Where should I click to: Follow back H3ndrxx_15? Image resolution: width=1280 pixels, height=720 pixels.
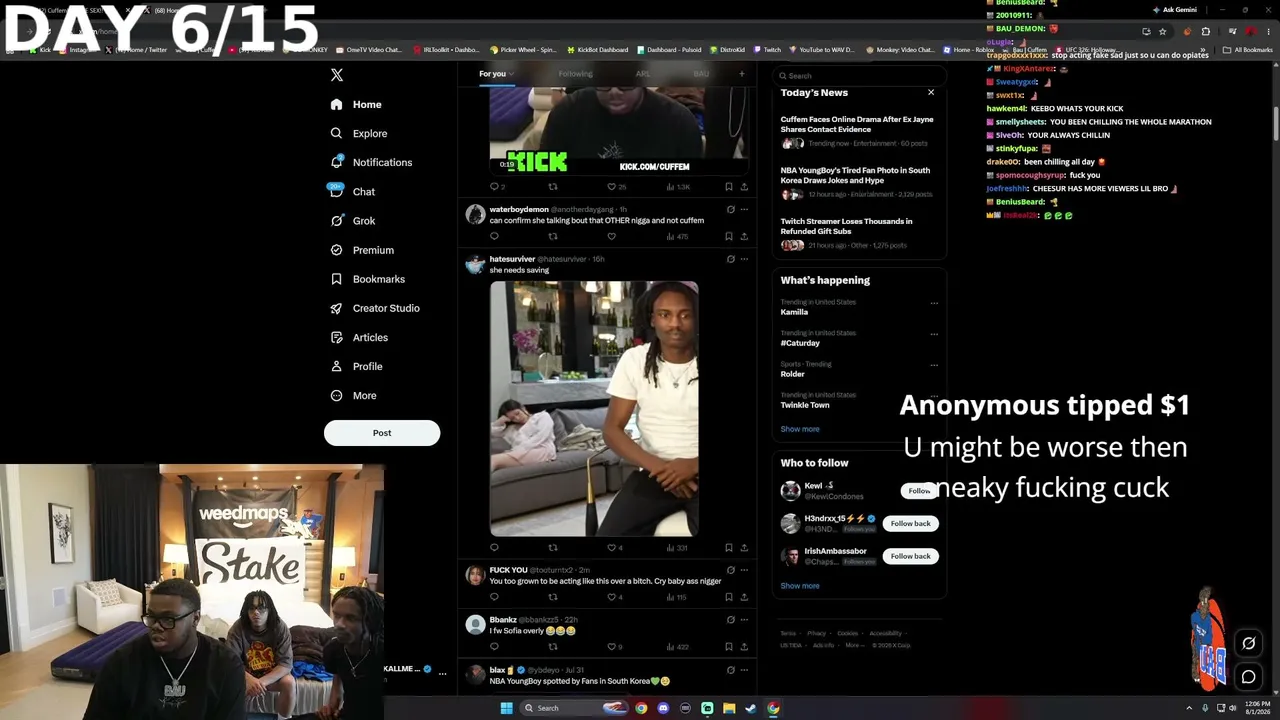[910, 523]
